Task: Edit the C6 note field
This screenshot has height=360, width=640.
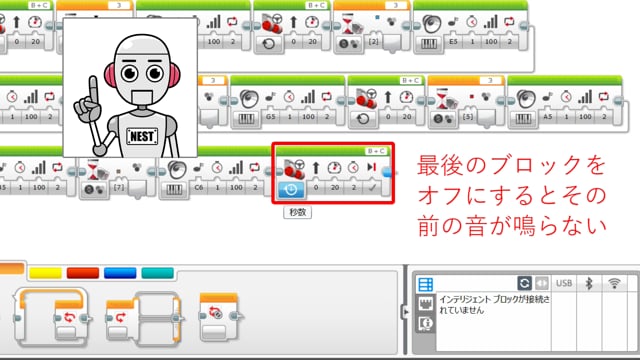Action: (x=199, y=188)
